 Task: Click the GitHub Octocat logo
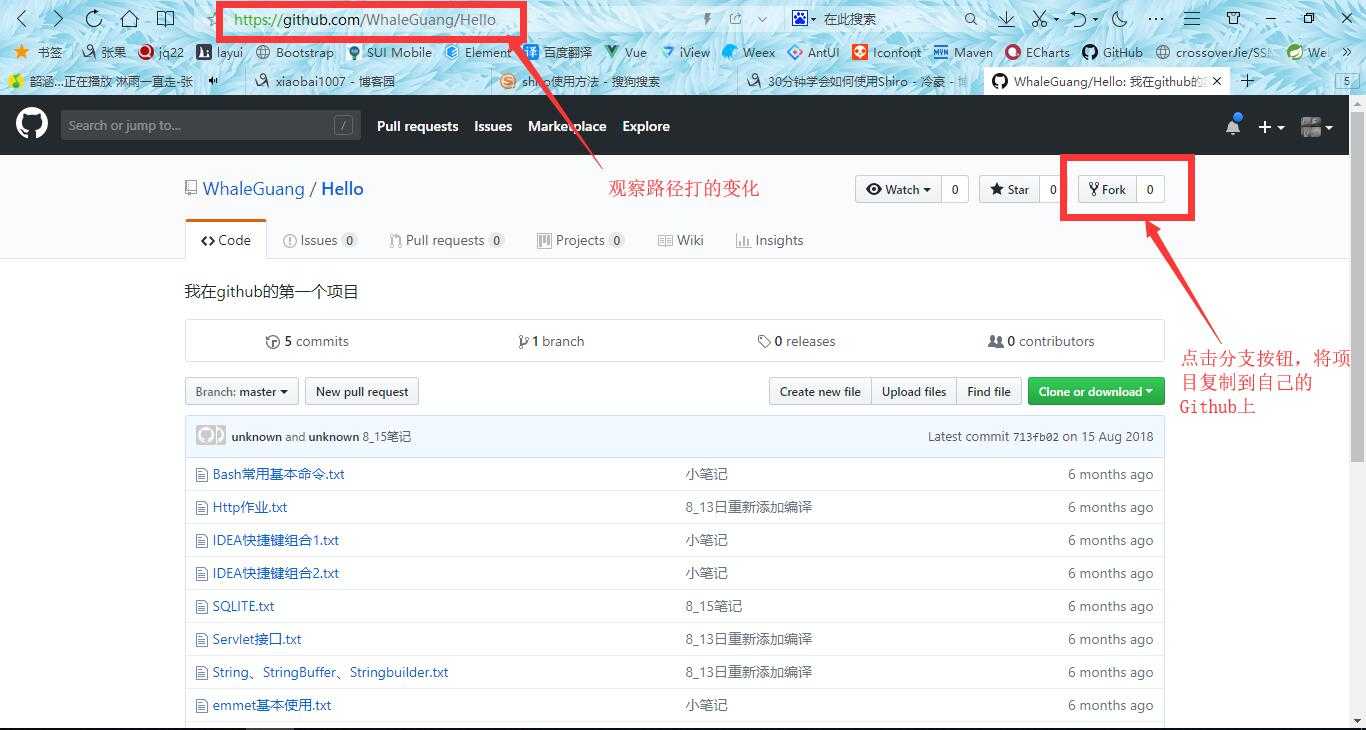32,124
